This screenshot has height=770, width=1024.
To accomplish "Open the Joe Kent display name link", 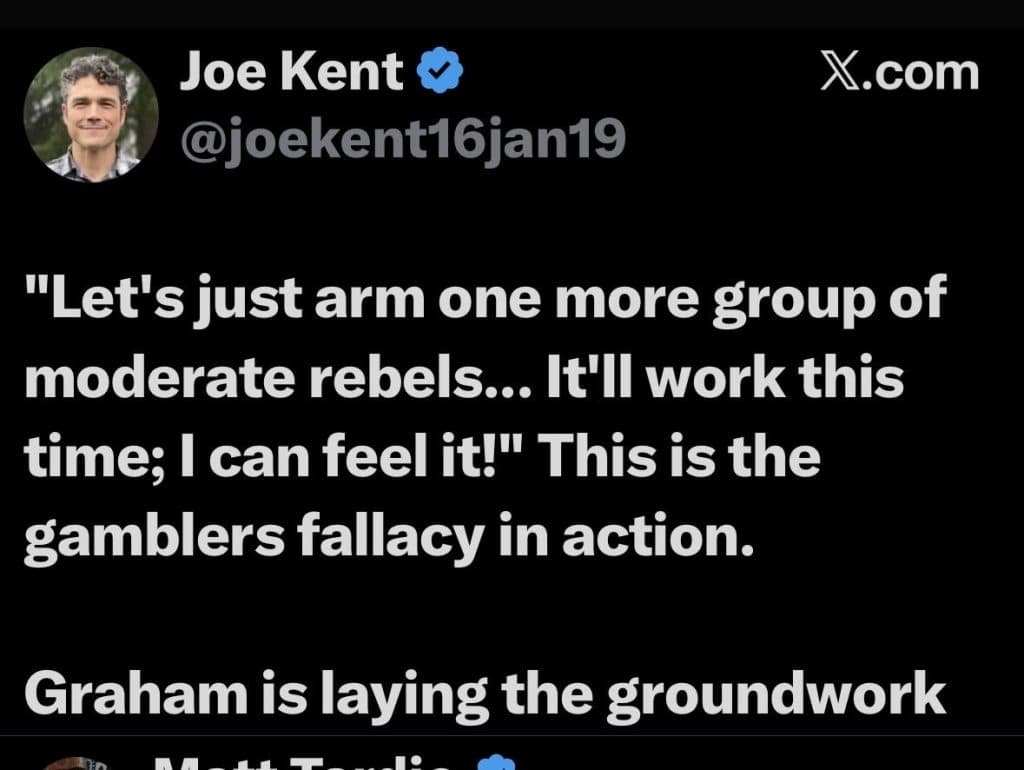I will click(291, 71).
